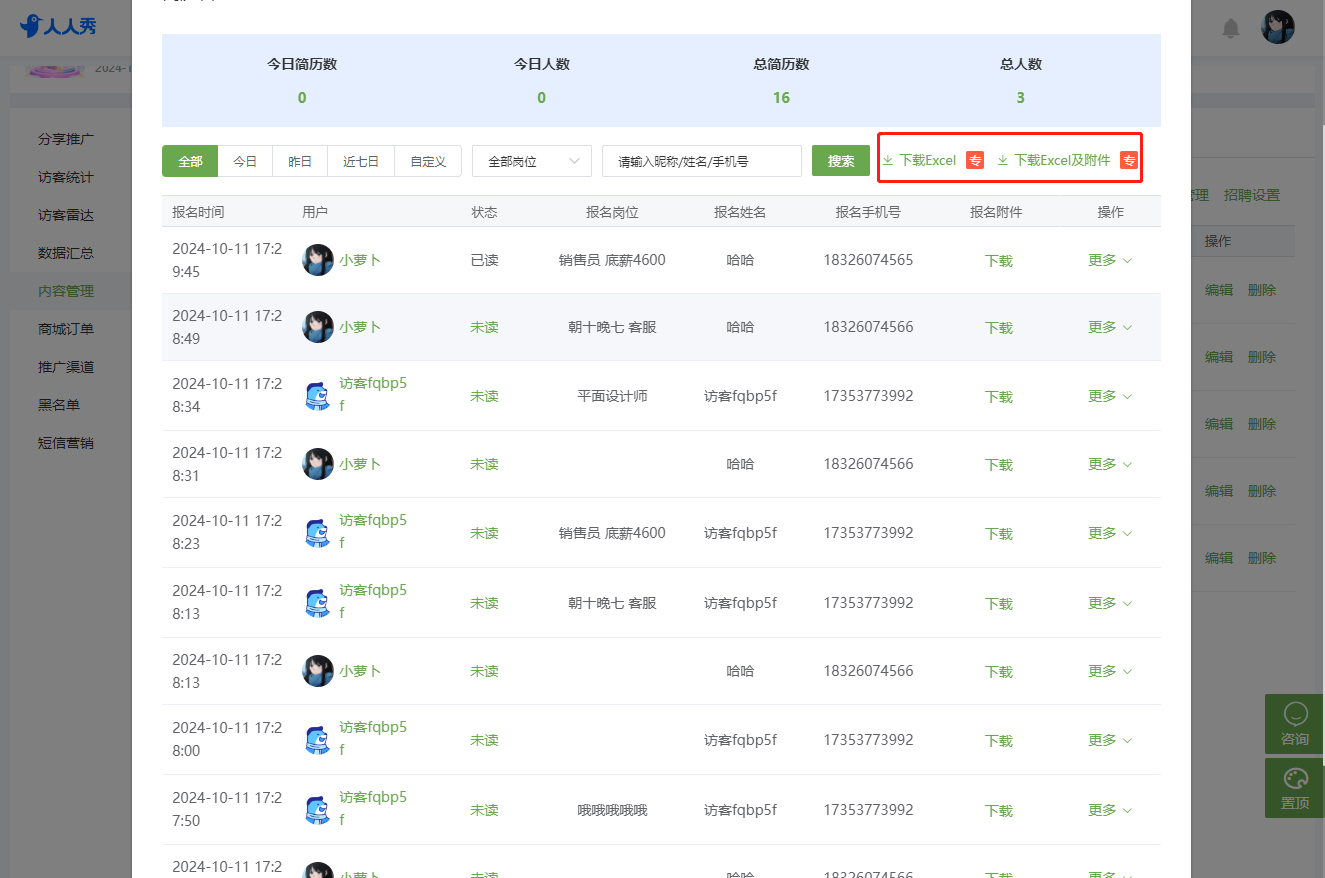
Task: Select the 昨日 time filter tab
Action: click(x=300, y=161)
